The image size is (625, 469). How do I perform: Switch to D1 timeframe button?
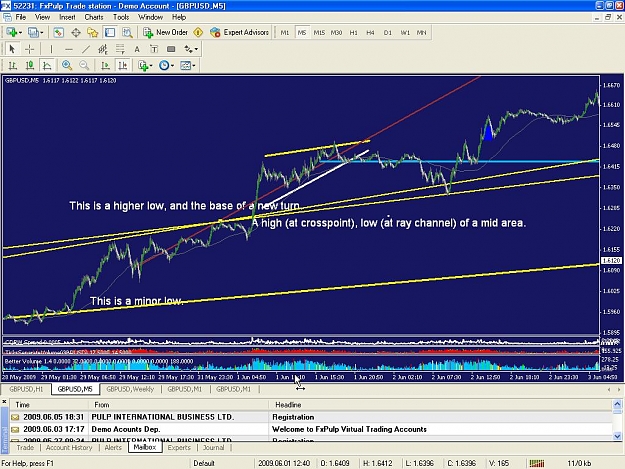coord(387,33)
